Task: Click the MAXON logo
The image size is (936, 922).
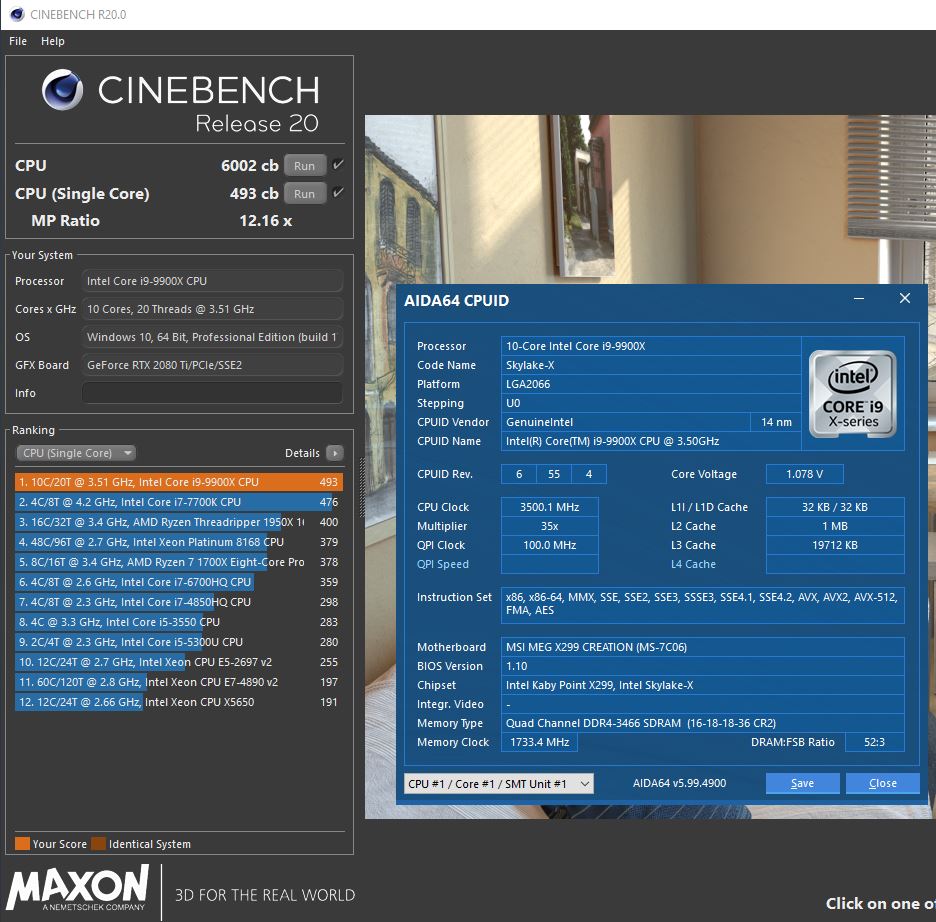Action: point(78,887)
